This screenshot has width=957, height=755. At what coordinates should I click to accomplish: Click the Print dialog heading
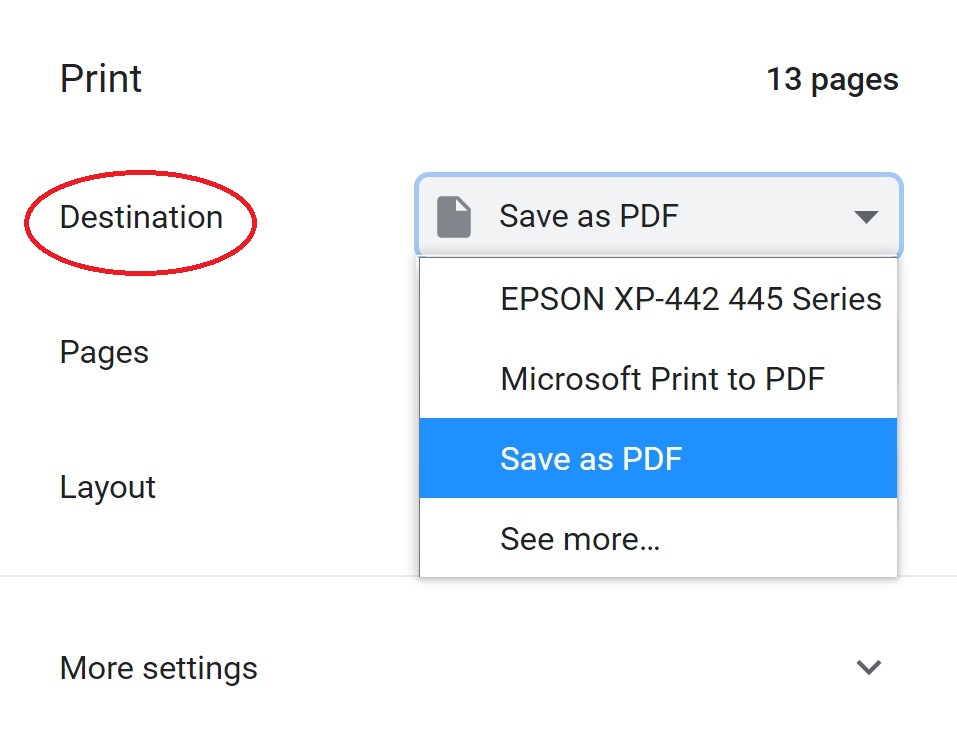pos(101,79)
